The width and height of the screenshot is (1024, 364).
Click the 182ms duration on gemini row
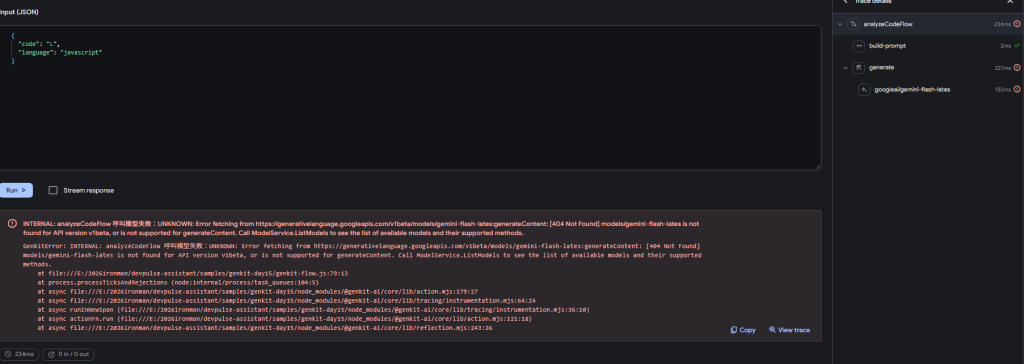tap(1002, 90)
